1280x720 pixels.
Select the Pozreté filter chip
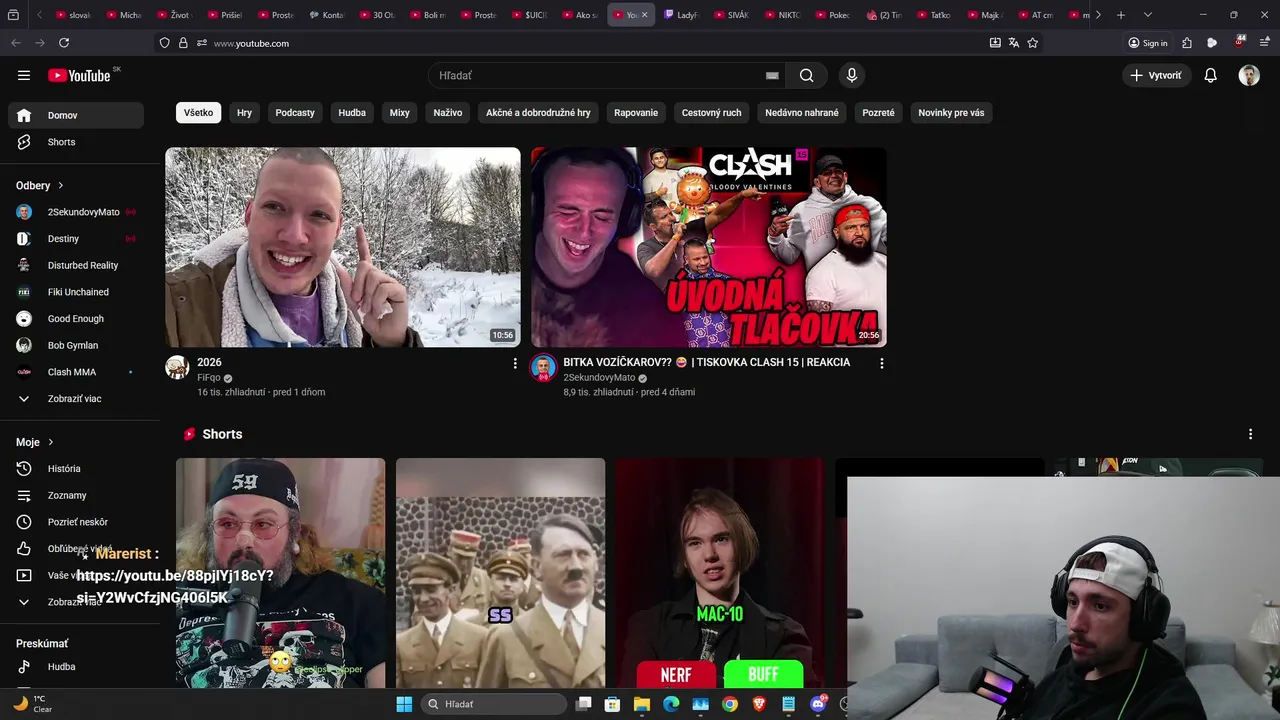(x=879, y=113)
